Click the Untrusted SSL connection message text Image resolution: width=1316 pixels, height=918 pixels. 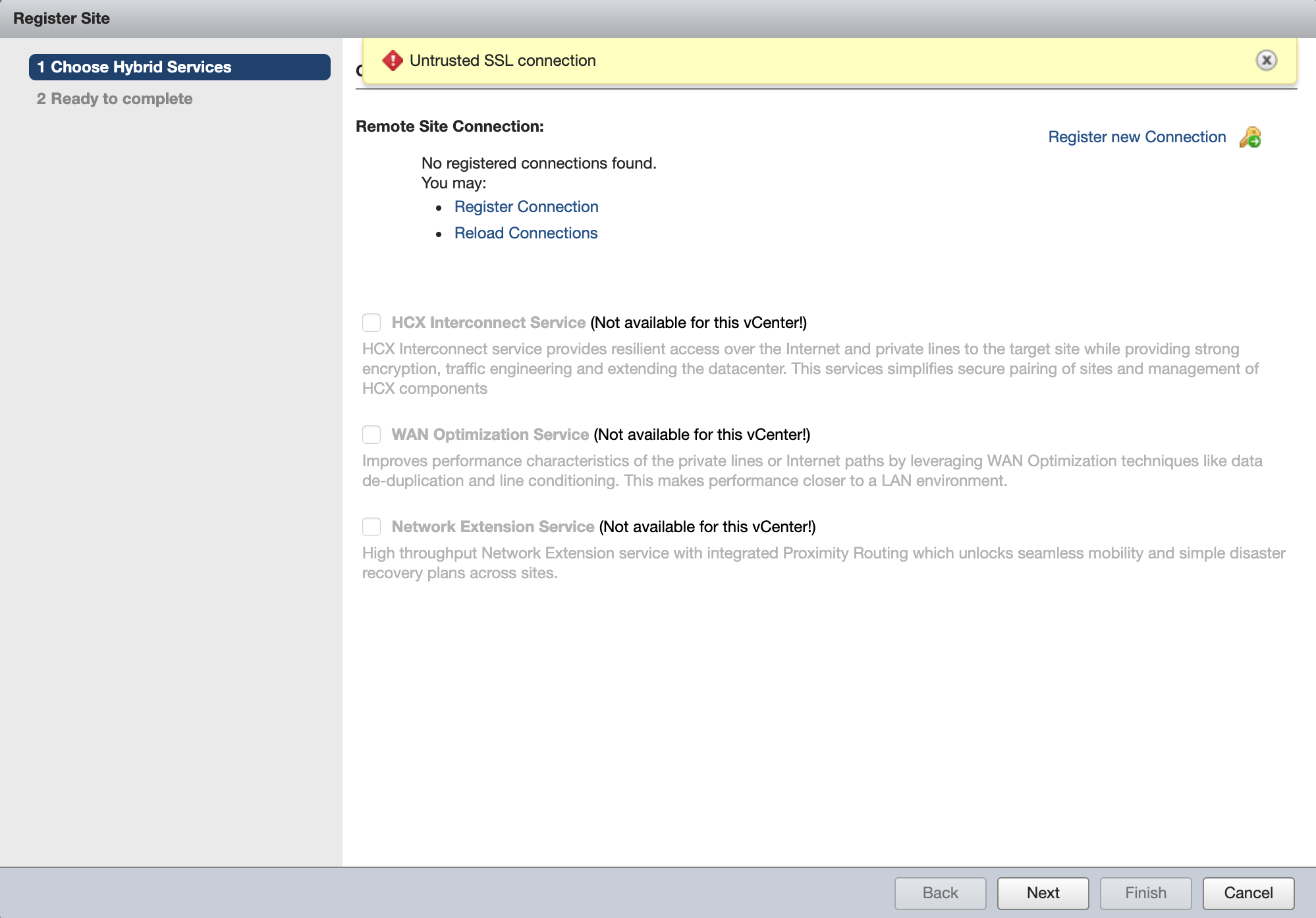pos(502,61)
